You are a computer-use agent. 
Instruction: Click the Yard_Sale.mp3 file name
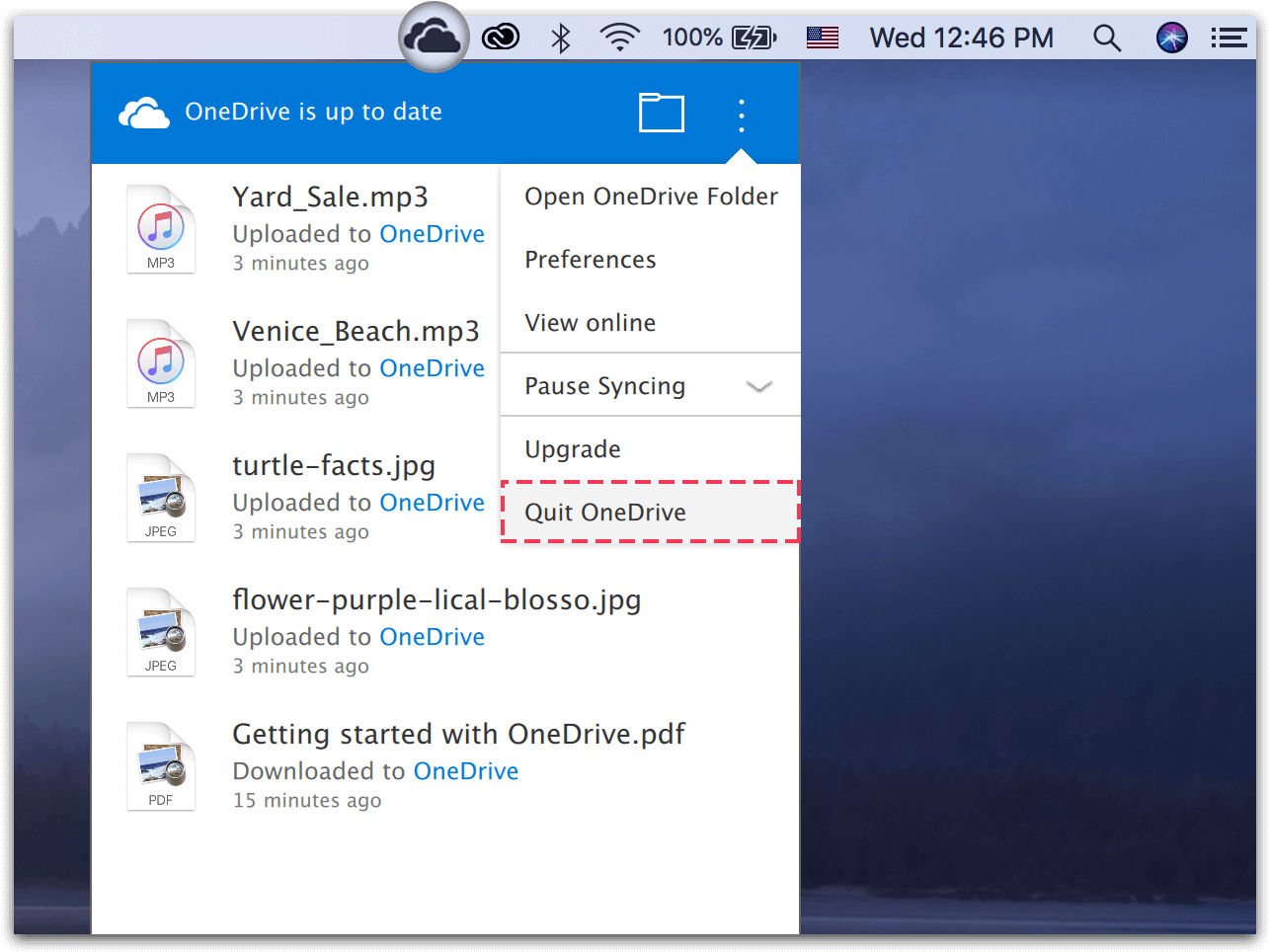pos(331,198)
